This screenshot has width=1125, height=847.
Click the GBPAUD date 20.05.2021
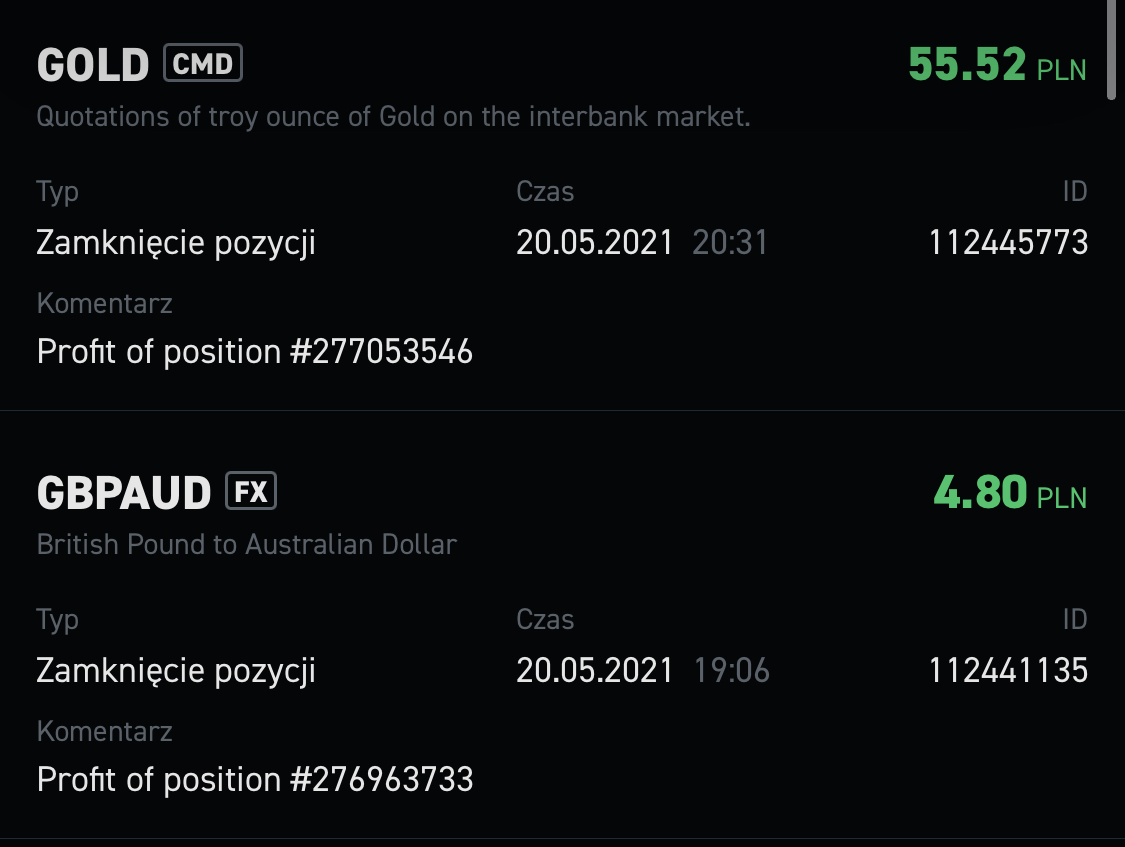595,671
